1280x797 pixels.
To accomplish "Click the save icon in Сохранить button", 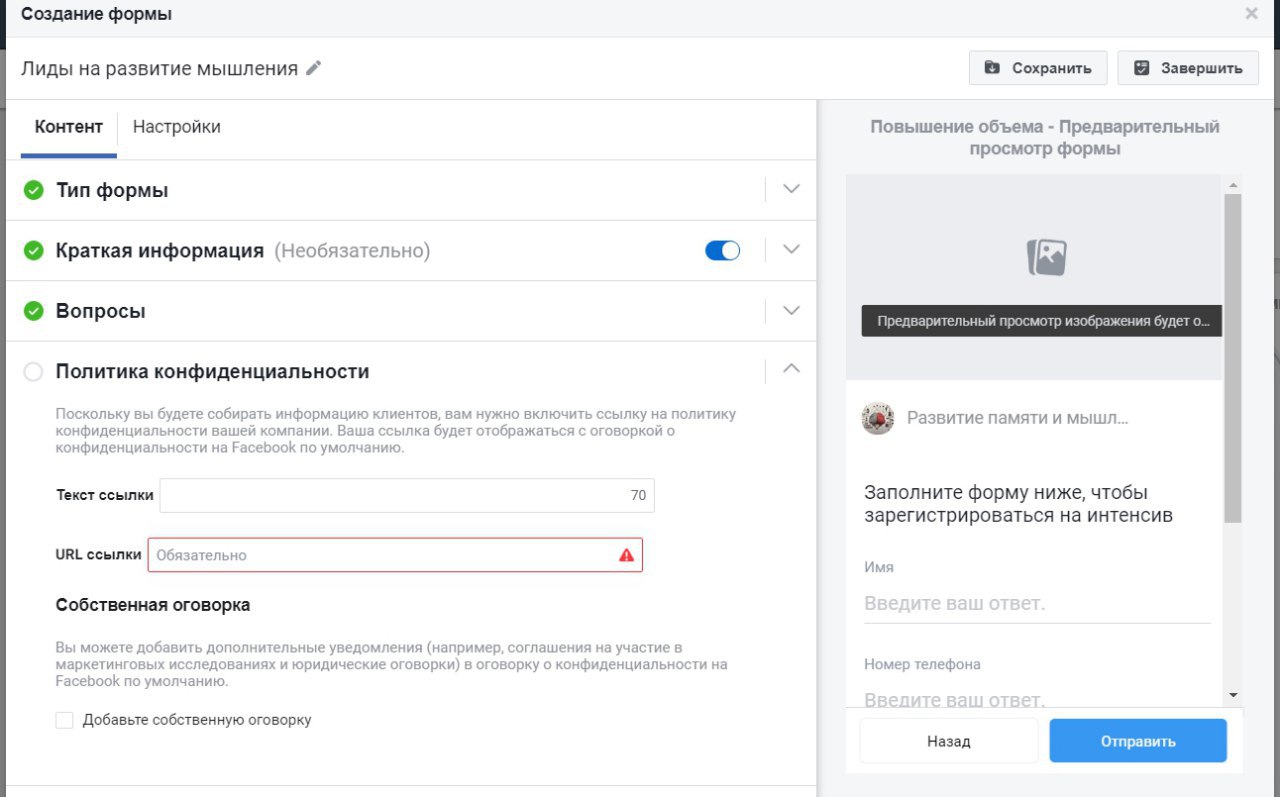I will click(992, 68).
